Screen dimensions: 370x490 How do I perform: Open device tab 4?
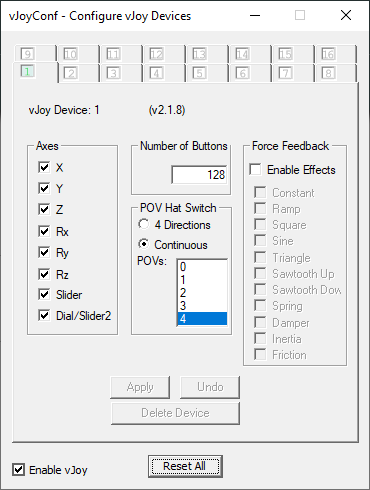164,73
